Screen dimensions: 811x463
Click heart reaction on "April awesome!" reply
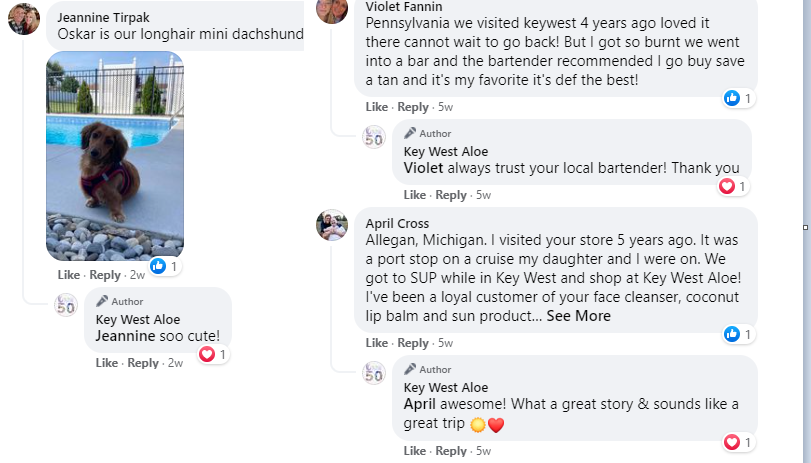(x=732, y=442)
